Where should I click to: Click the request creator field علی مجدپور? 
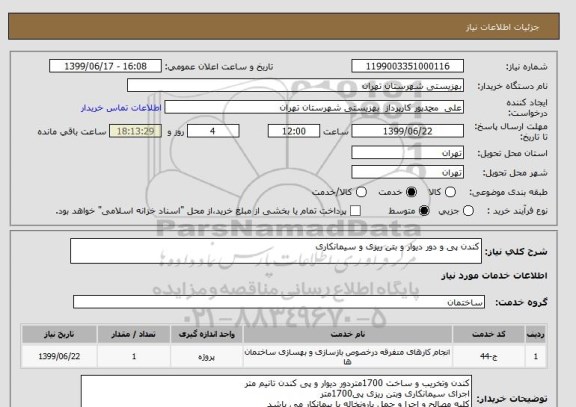(x=314, y=108)
